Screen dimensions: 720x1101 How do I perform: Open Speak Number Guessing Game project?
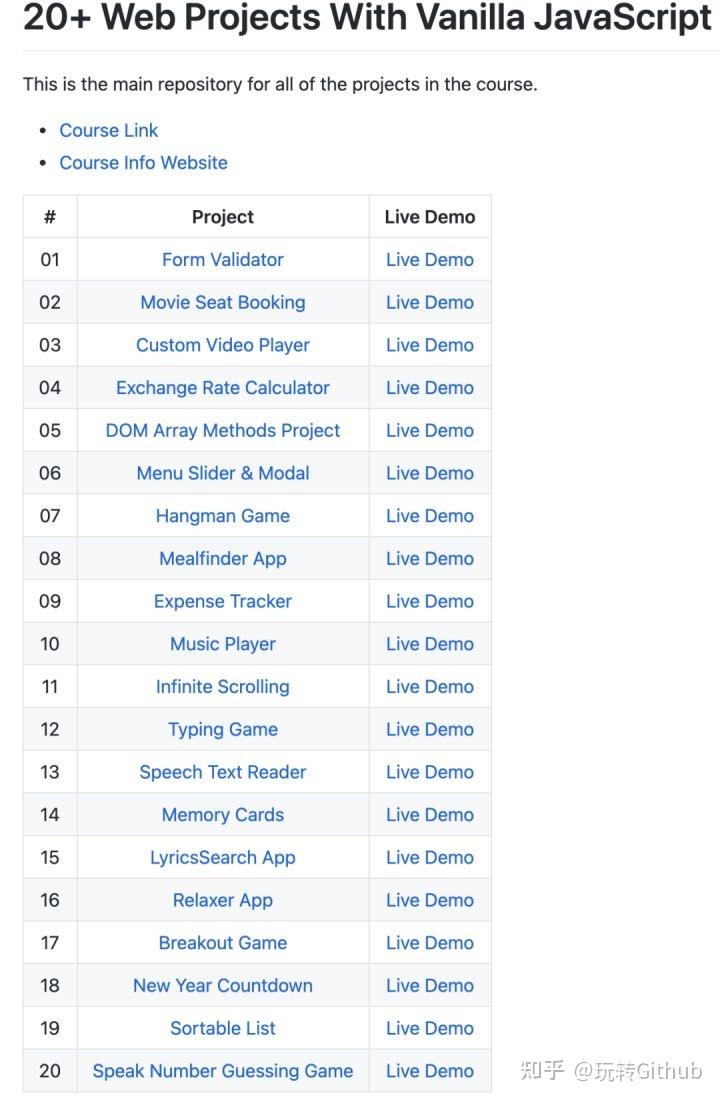coord(222,1071)
